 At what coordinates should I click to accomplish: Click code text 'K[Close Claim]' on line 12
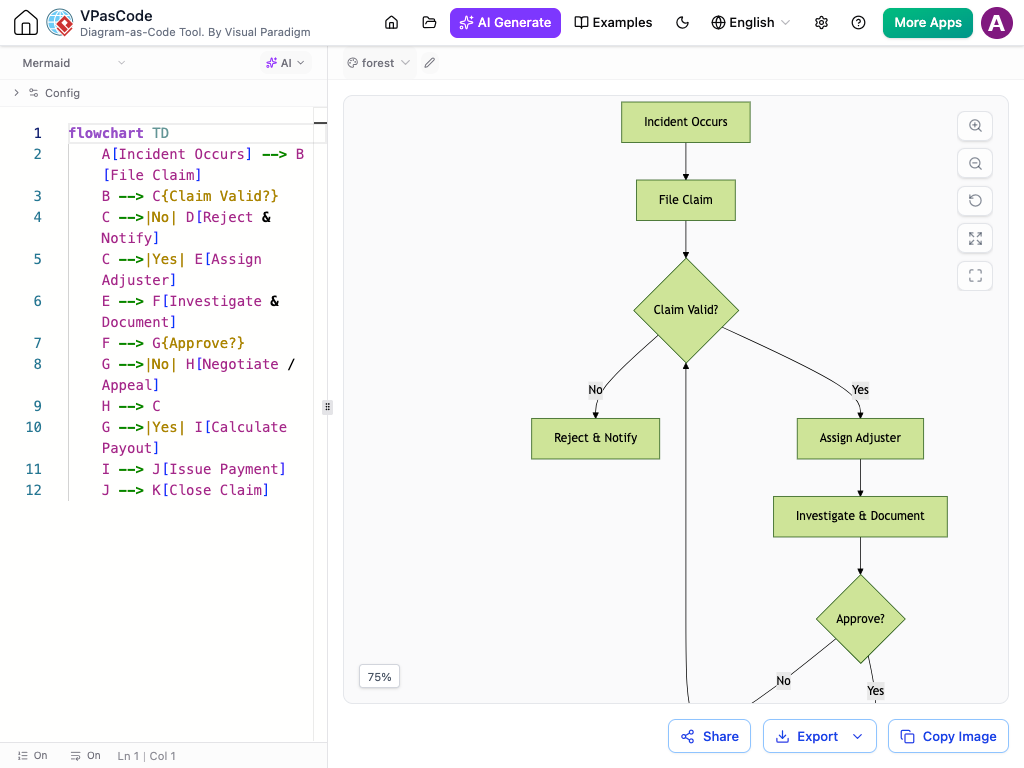(210, 490)
